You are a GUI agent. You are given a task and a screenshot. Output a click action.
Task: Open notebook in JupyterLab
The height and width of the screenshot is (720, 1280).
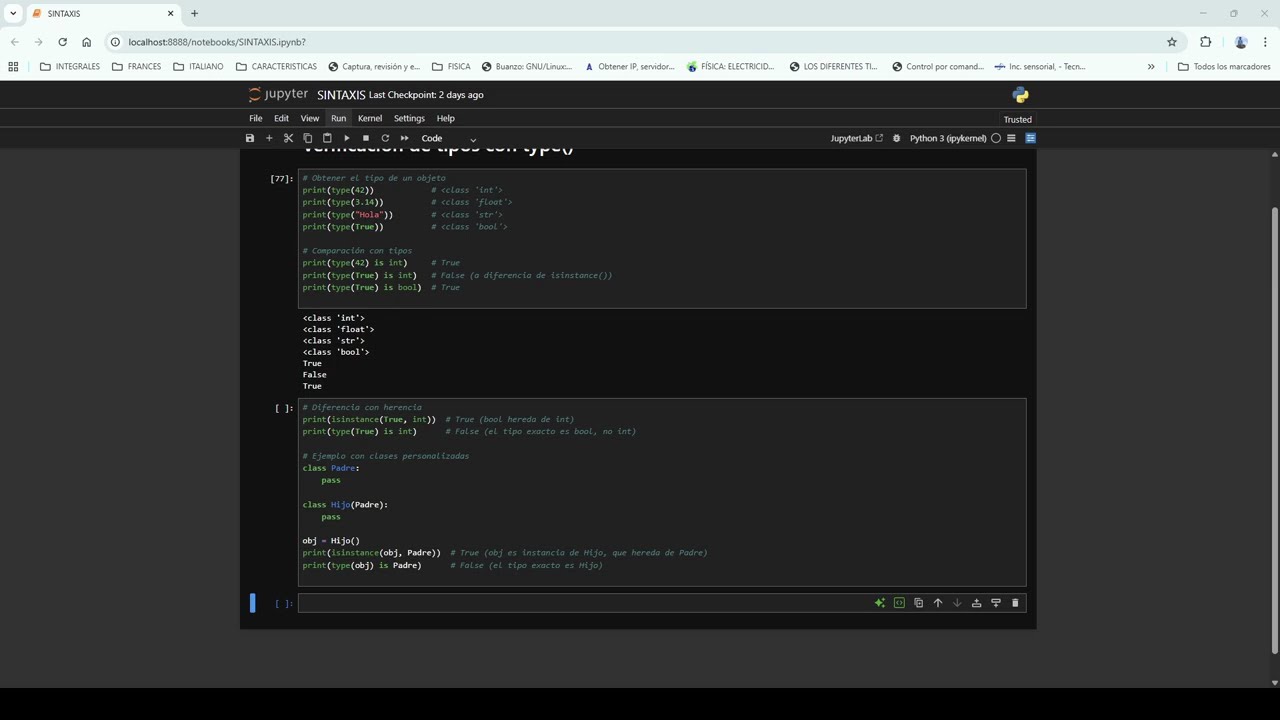857,138
